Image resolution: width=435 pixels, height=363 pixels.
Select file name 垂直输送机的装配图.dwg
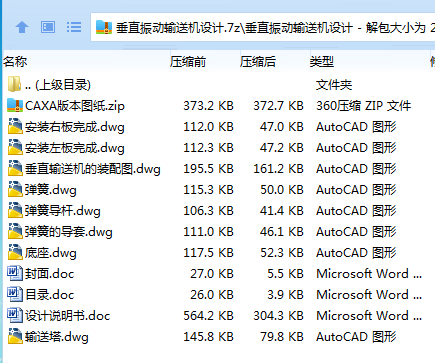[93, 169]
